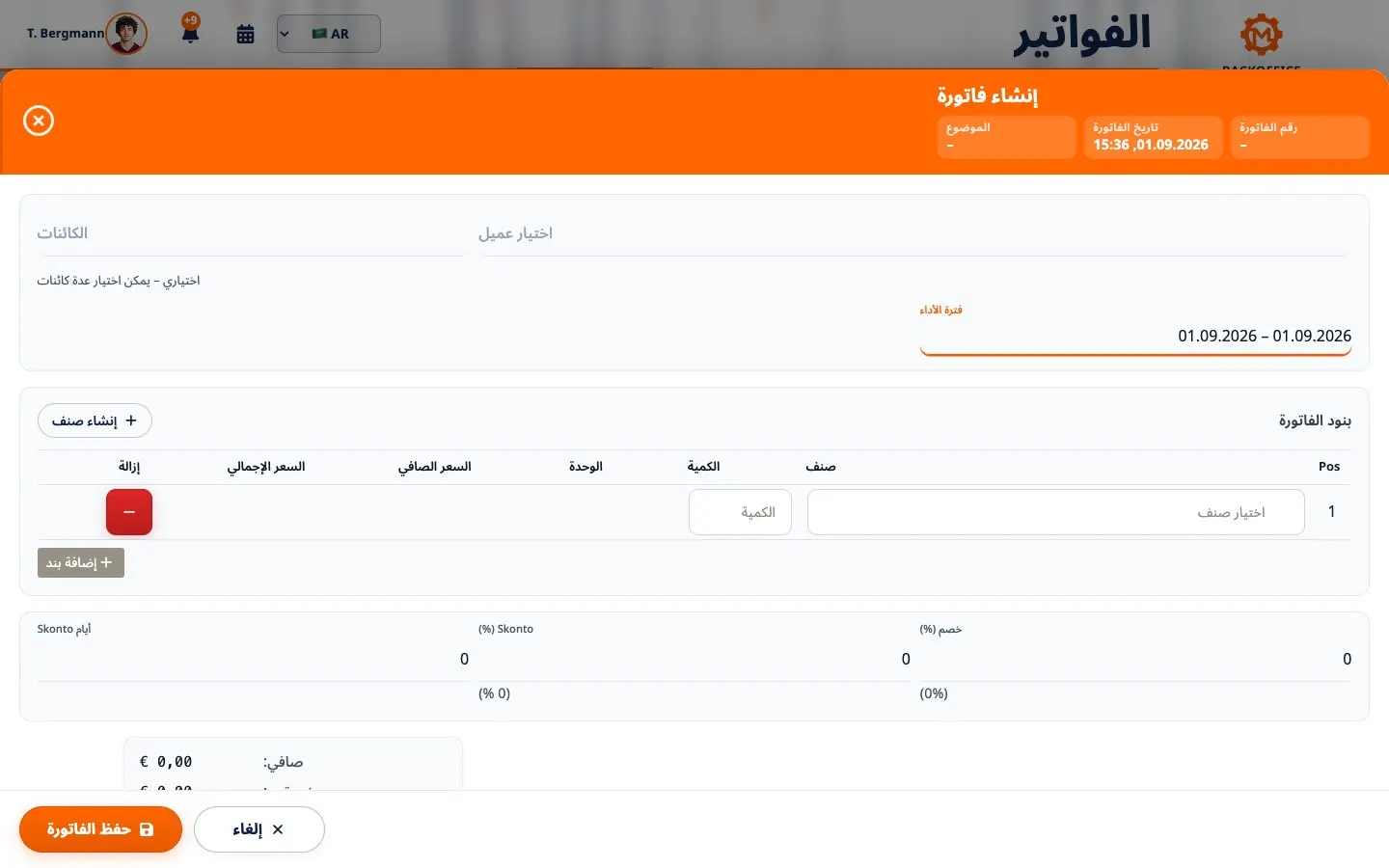Open the calendar icon in top bar

pyautogui.click(x=245, y=34)
